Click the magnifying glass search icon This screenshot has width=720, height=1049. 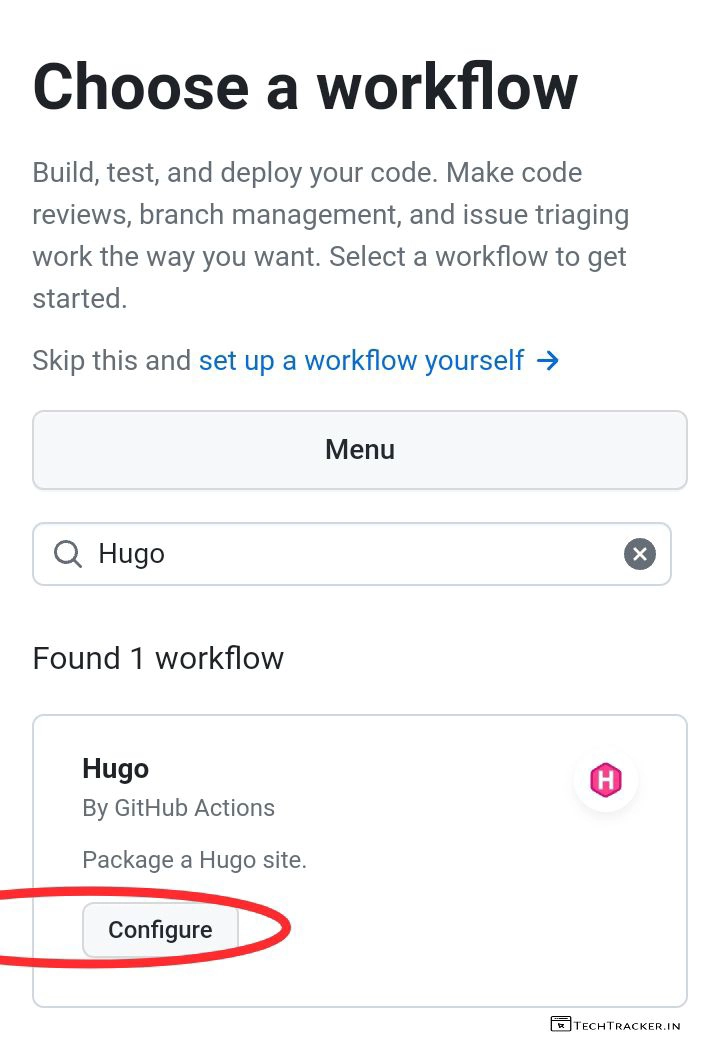[67, 554]
